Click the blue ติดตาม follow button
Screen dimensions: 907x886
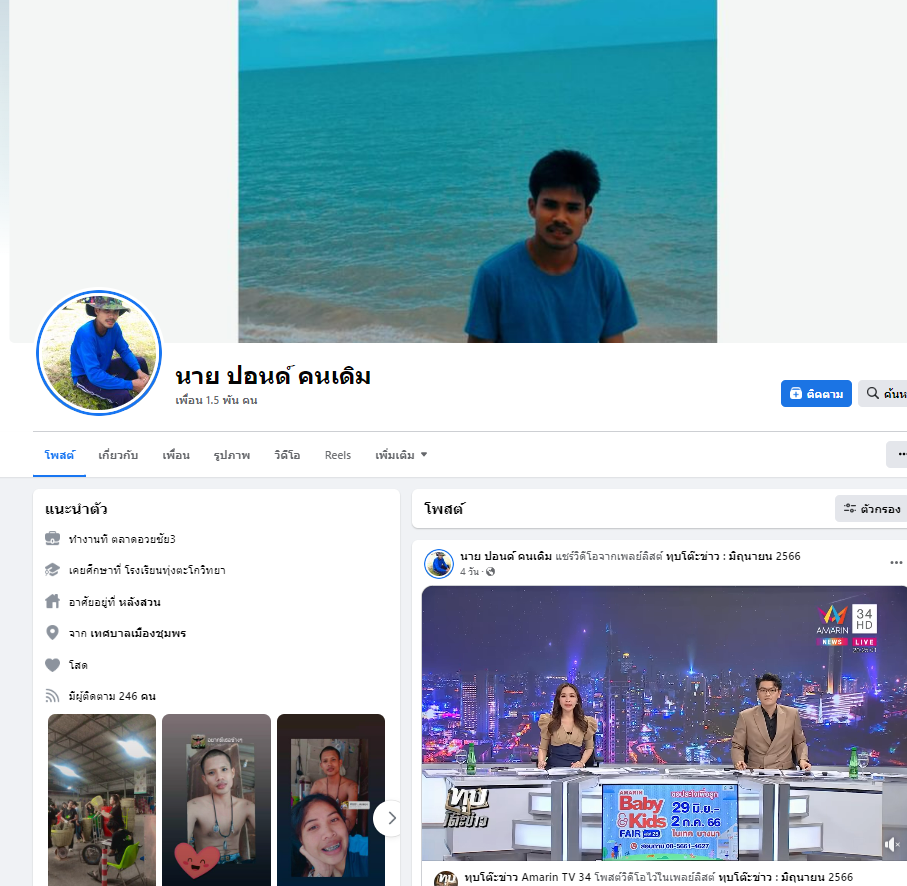tap(816, 393)
